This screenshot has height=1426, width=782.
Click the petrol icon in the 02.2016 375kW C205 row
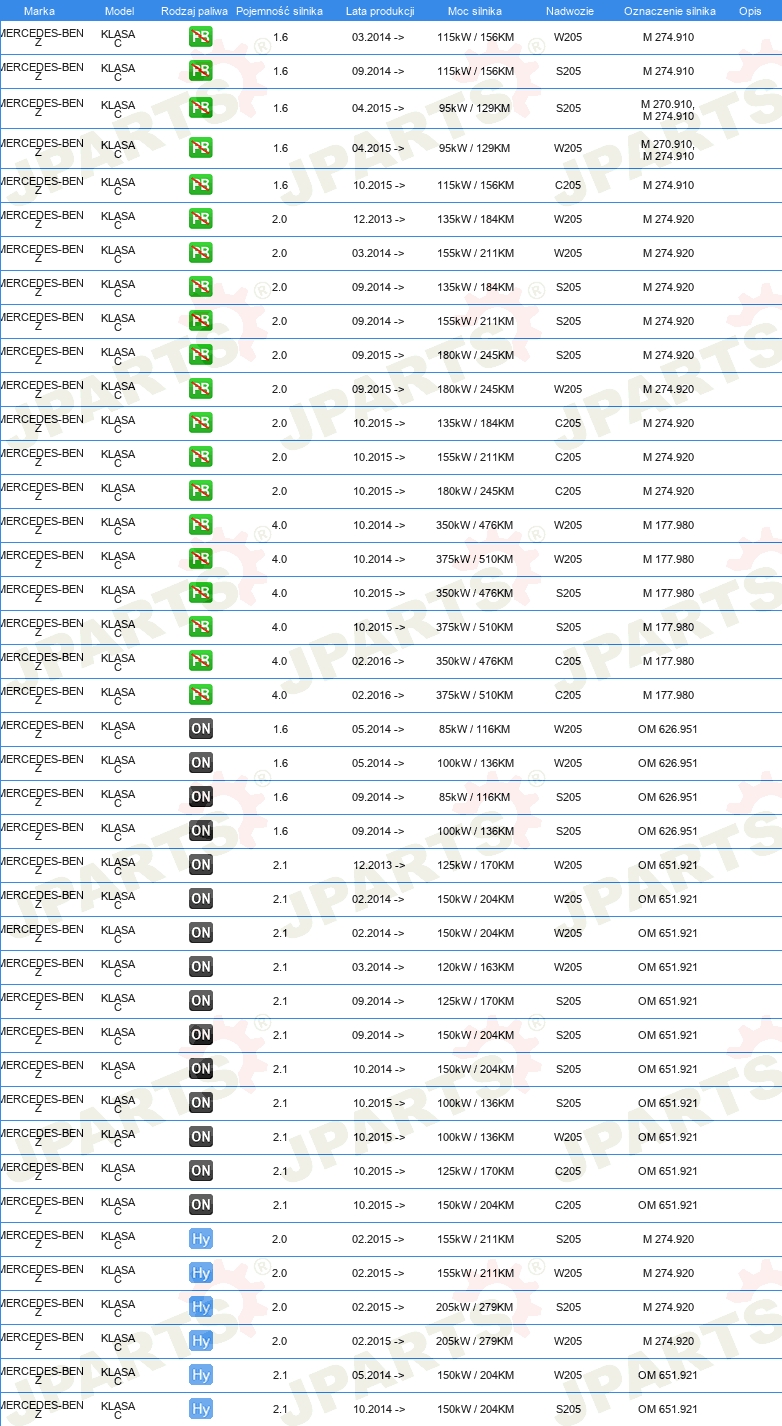click(201, 695)
